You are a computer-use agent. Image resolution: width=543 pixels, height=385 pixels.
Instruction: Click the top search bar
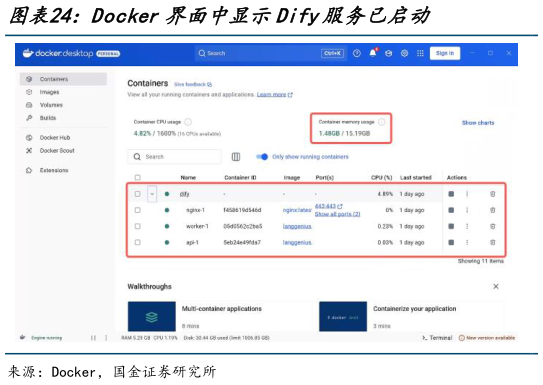(x=271, y=53)
